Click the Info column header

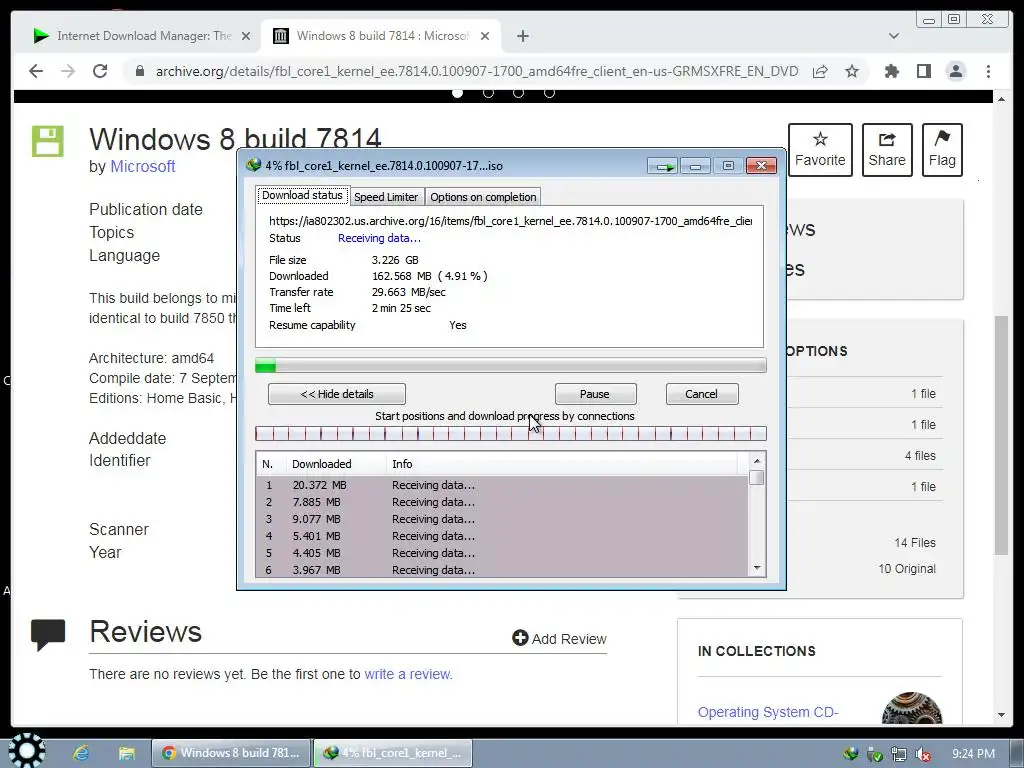pos(562,464)
